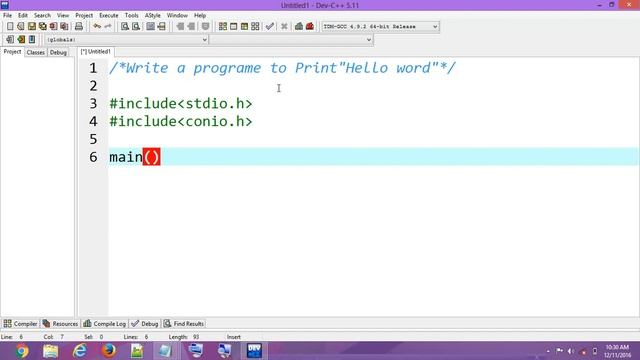Click line number 5 in the gutter
Image resolution: width=640 pixels, height=360 pixels.
pos(93,140)
